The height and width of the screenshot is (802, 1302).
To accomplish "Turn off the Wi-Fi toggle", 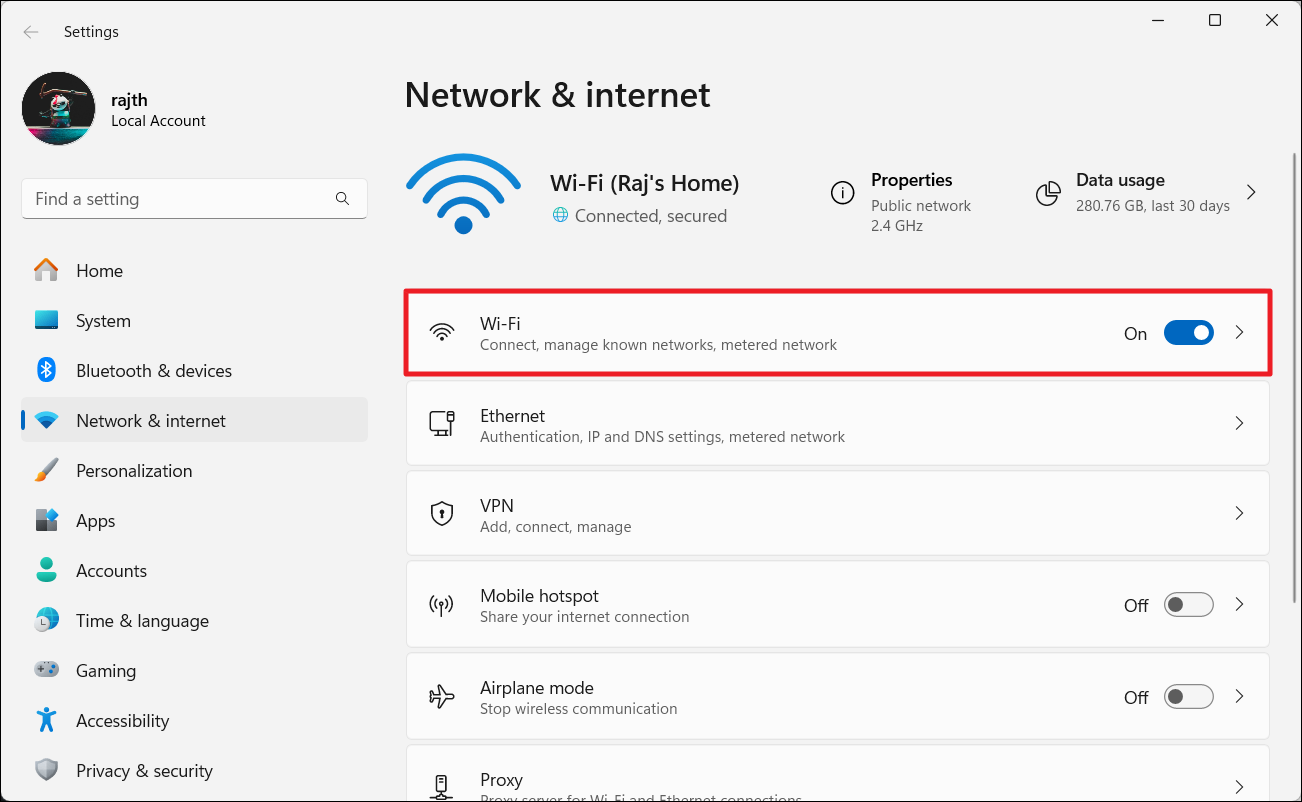I will [1188, 333].
